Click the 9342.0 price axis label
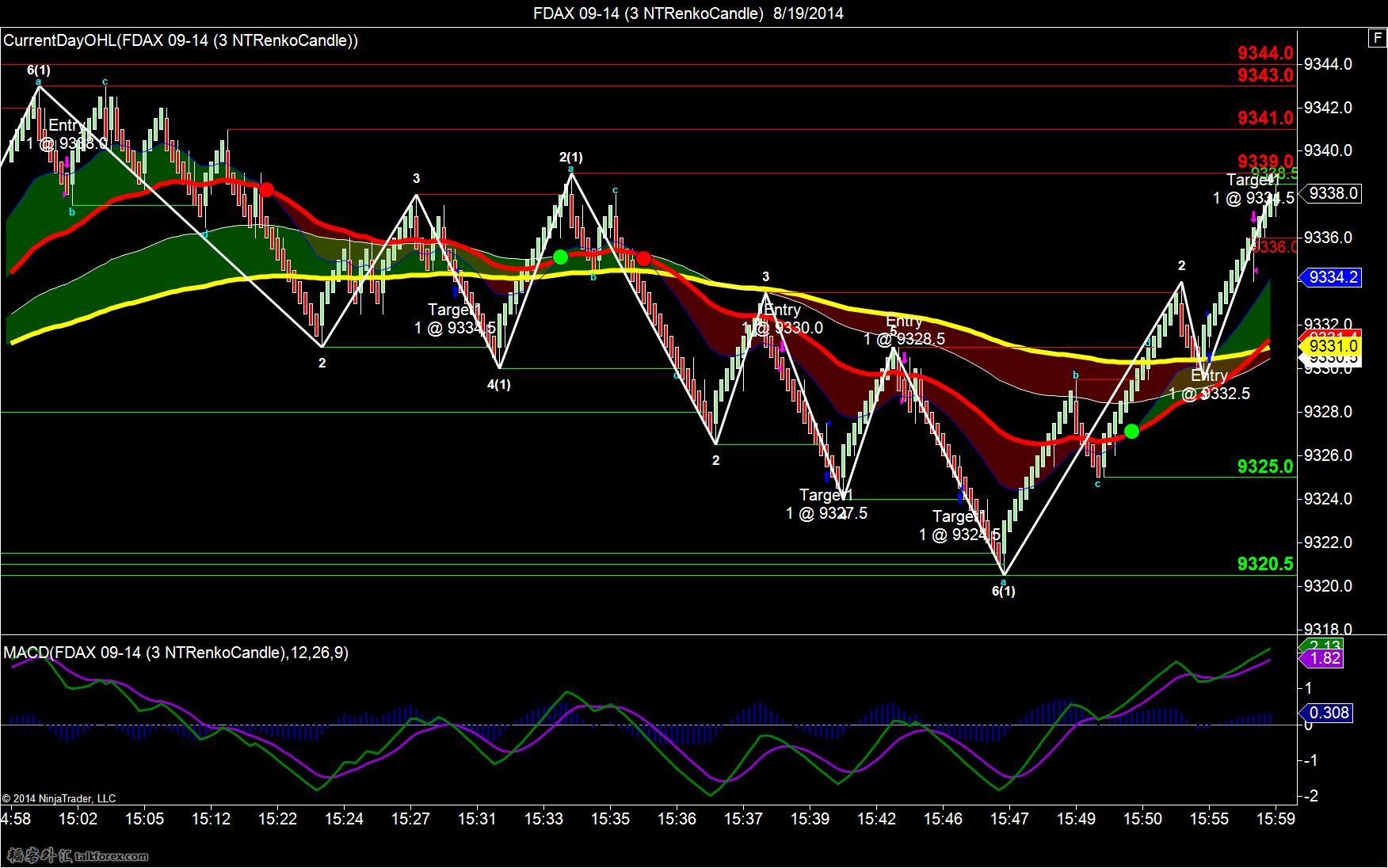This screenshot has width=1388, height=868. [1329, 107]
